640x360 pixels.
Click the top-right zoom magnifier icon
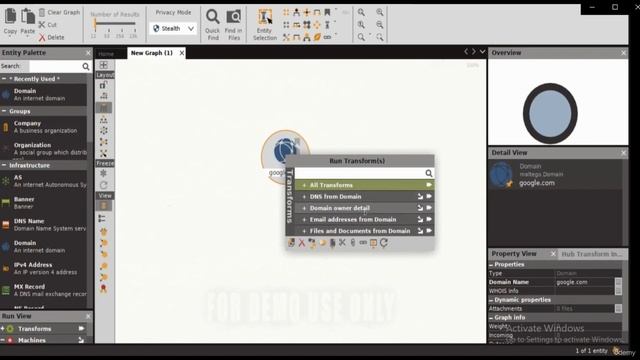pos(380,13)
